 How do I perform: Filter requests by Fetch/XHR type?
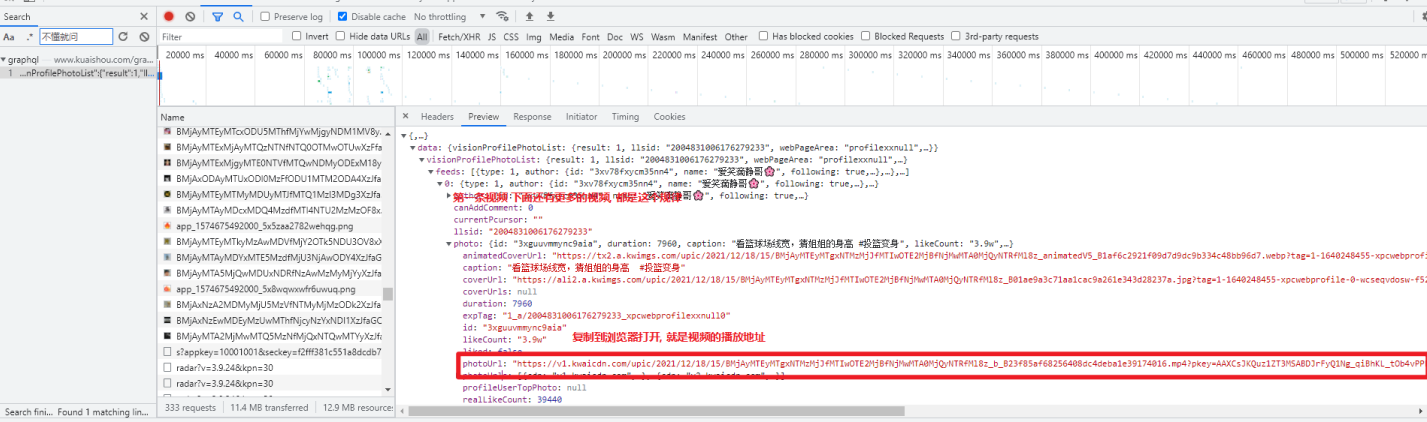click(459, 37)
